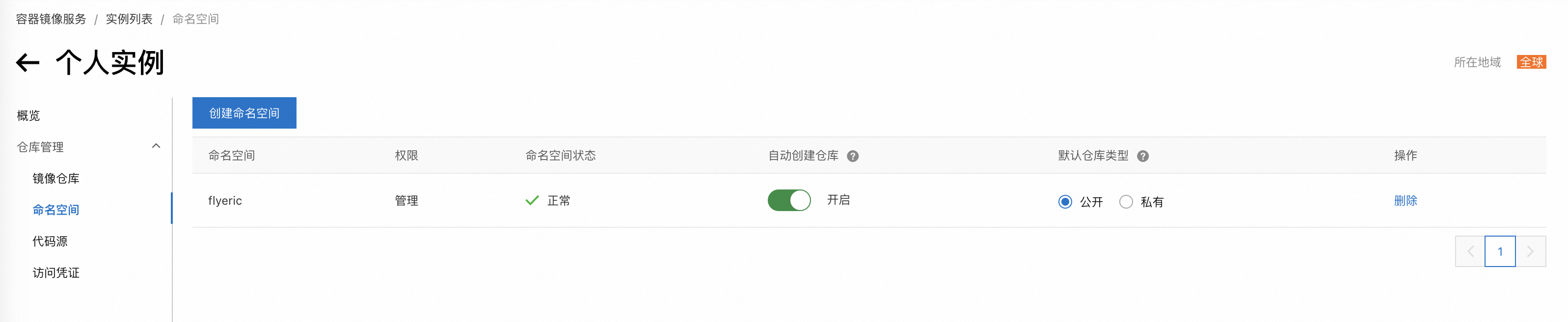Viewport: 1568px width, 322px height.
Task: Open 镜像仓库 in the sidebar
Action: pos(56,178)
